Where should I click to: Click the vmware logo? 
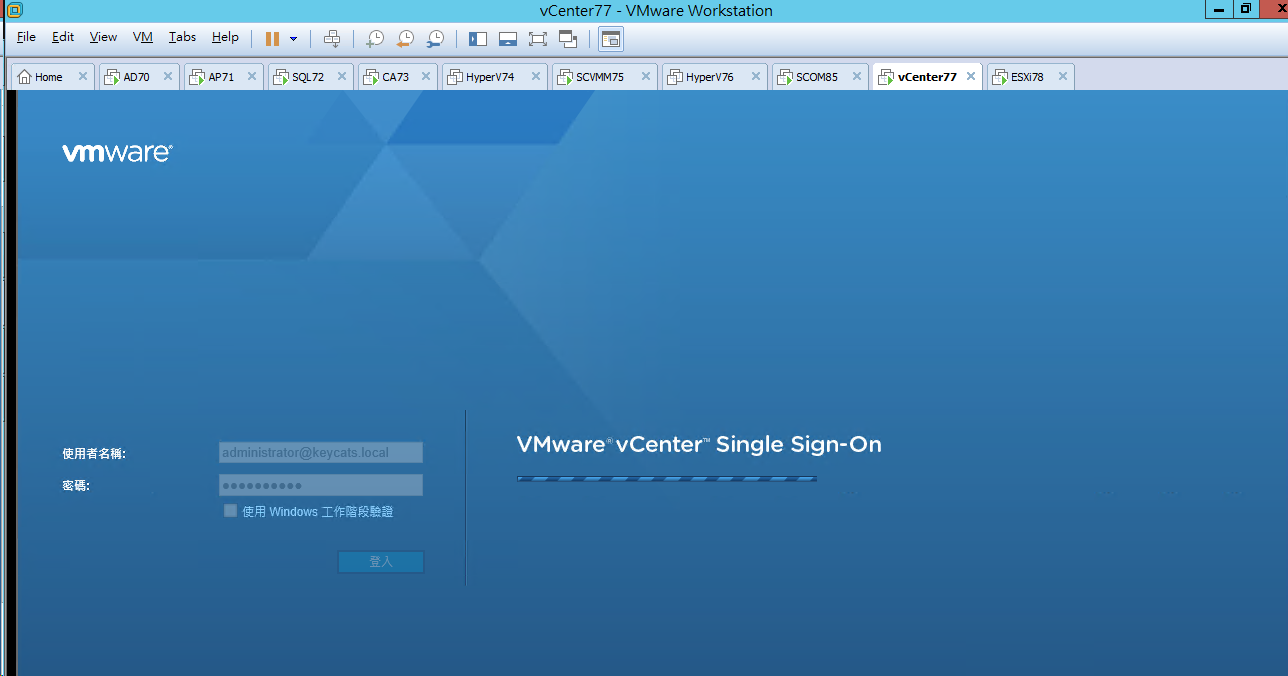[x=117, y=153]
